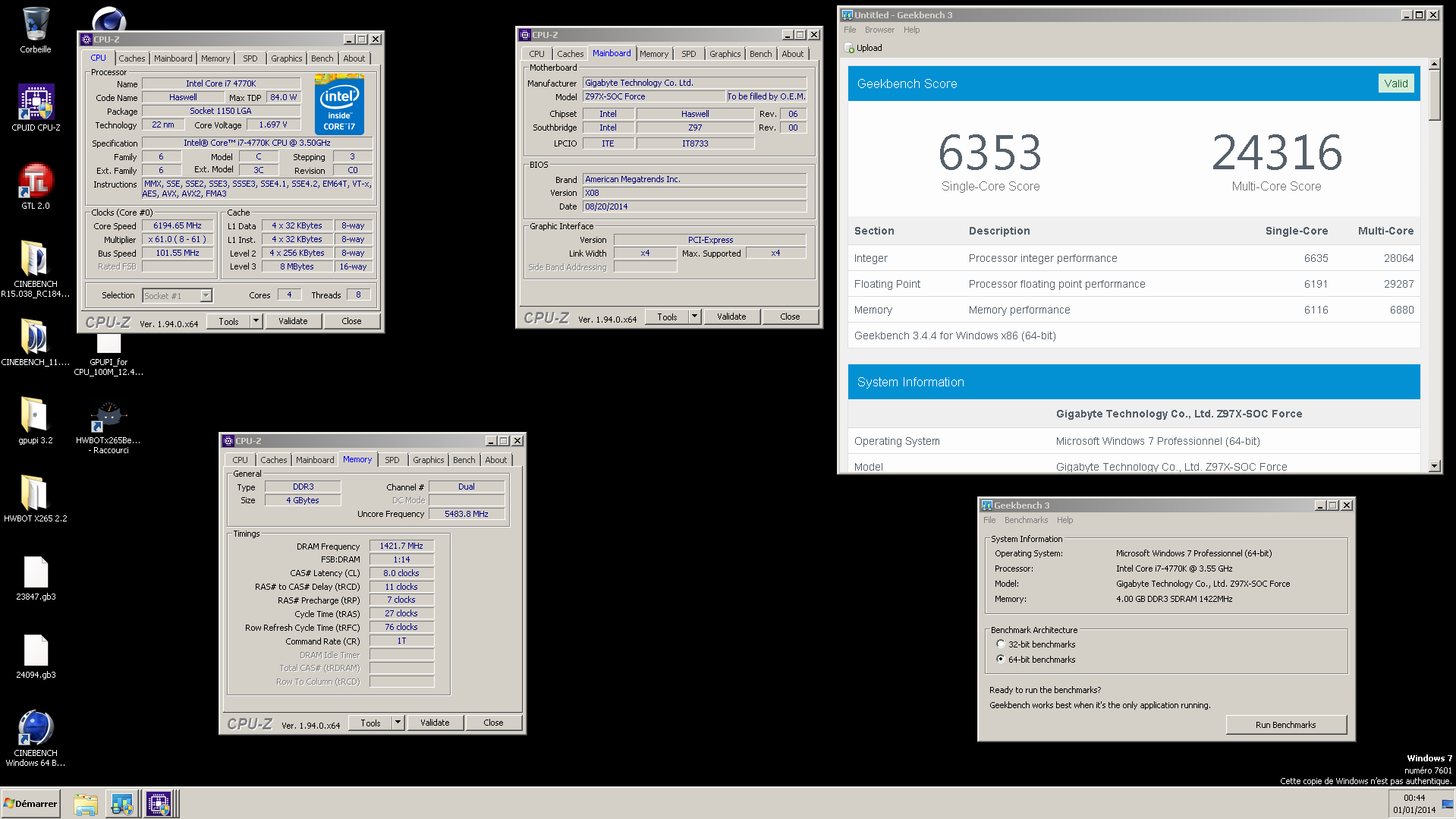Click the Démarrer start button
The height and width of the screenshot is (819, 1456).
[30, 804]
